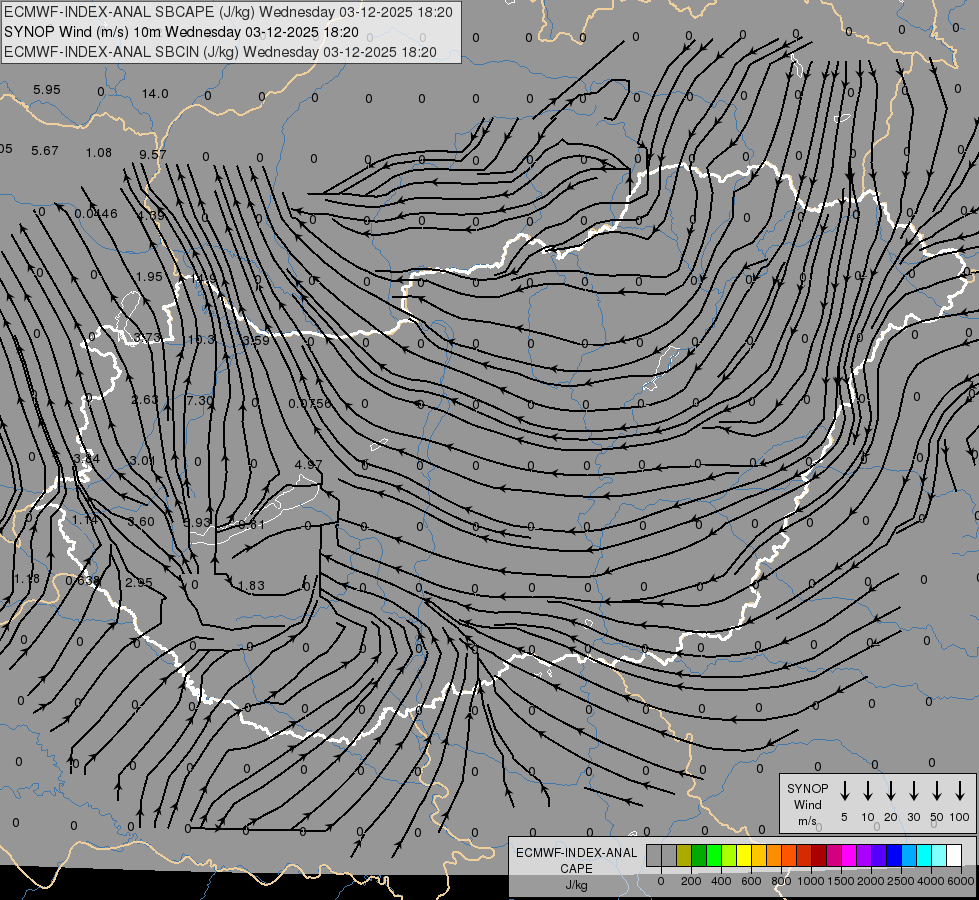
Task: Click the SYNOP Wind m/s legend label
Action: point(807,804)
